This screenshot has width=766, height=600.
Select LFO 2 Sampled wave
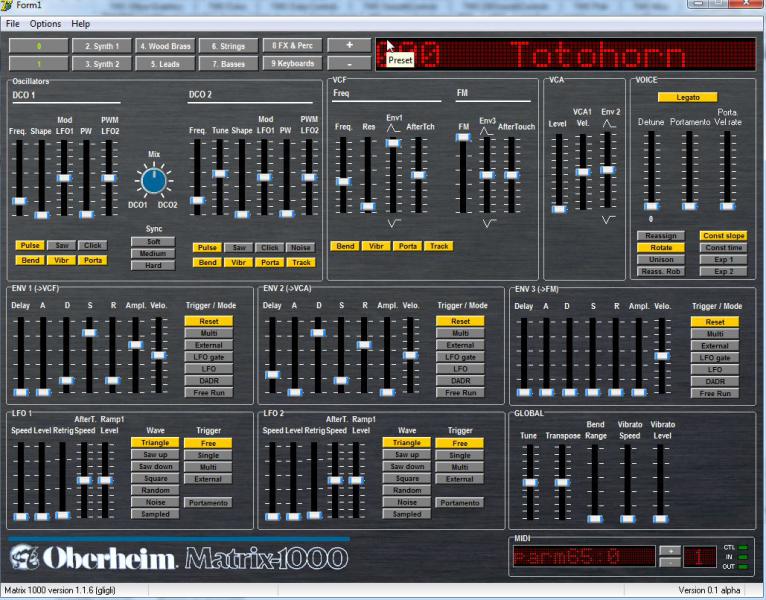pos(406,514)
